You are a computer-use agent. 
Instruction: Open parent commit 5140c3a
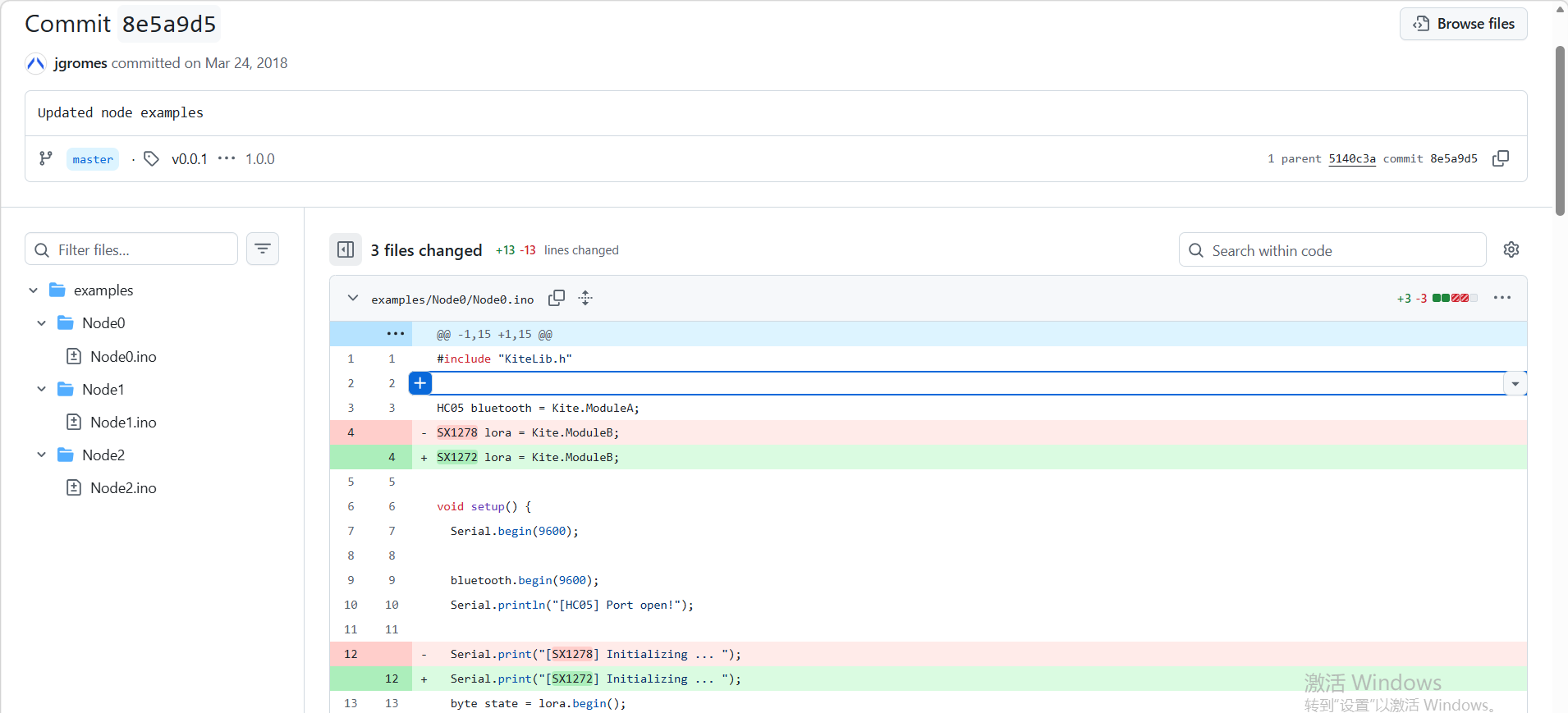[1352, 159]
